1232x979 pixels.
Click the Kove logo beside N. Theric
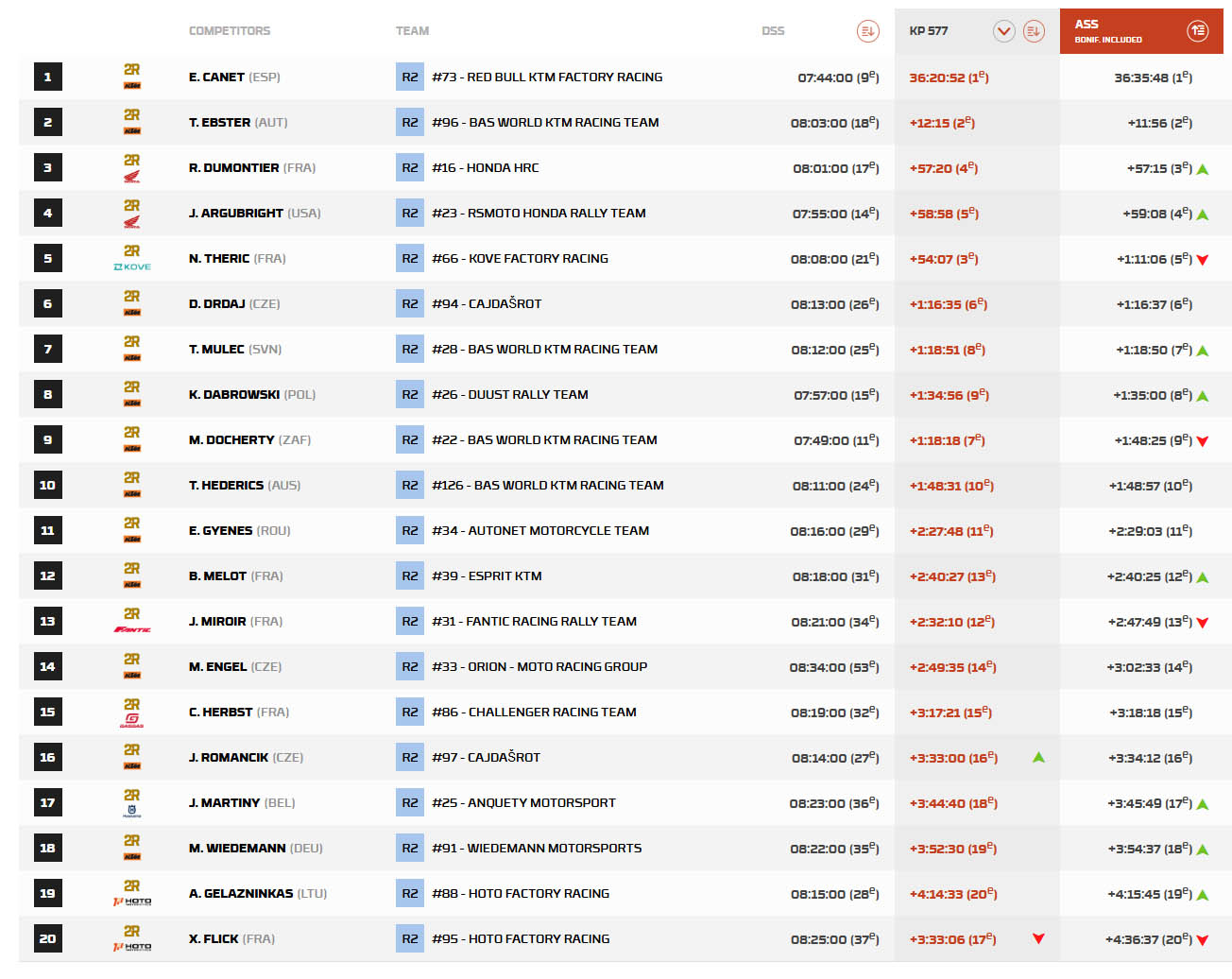132,266
